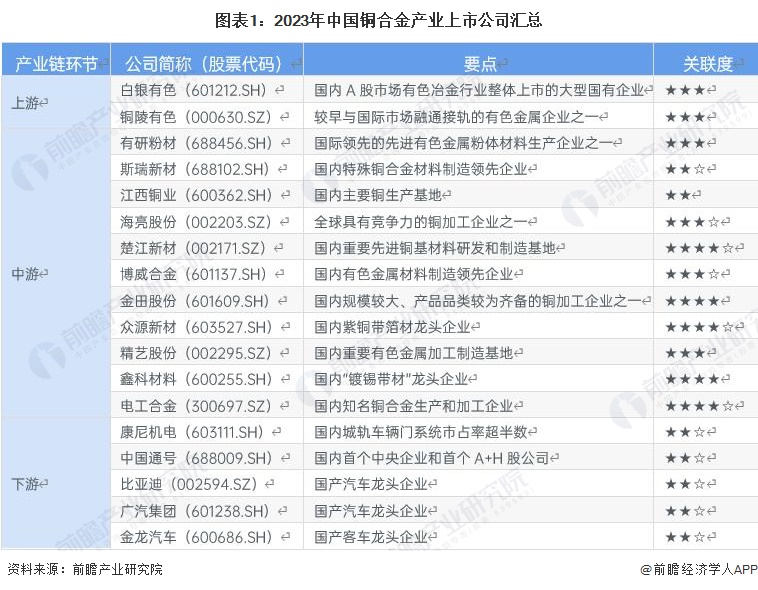Click star rating in 楚江新材 row
Viewport: 758px width, 590px height.
pyautogui.click(x=700, y=248)
